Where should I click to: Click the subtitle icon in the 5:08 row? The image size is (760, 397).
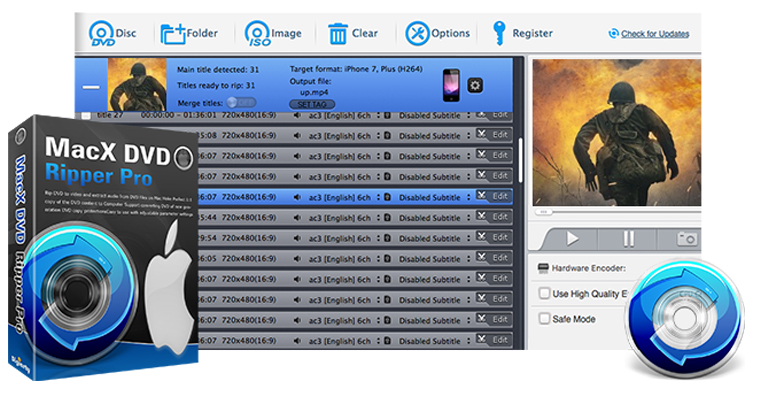(387, 136)
